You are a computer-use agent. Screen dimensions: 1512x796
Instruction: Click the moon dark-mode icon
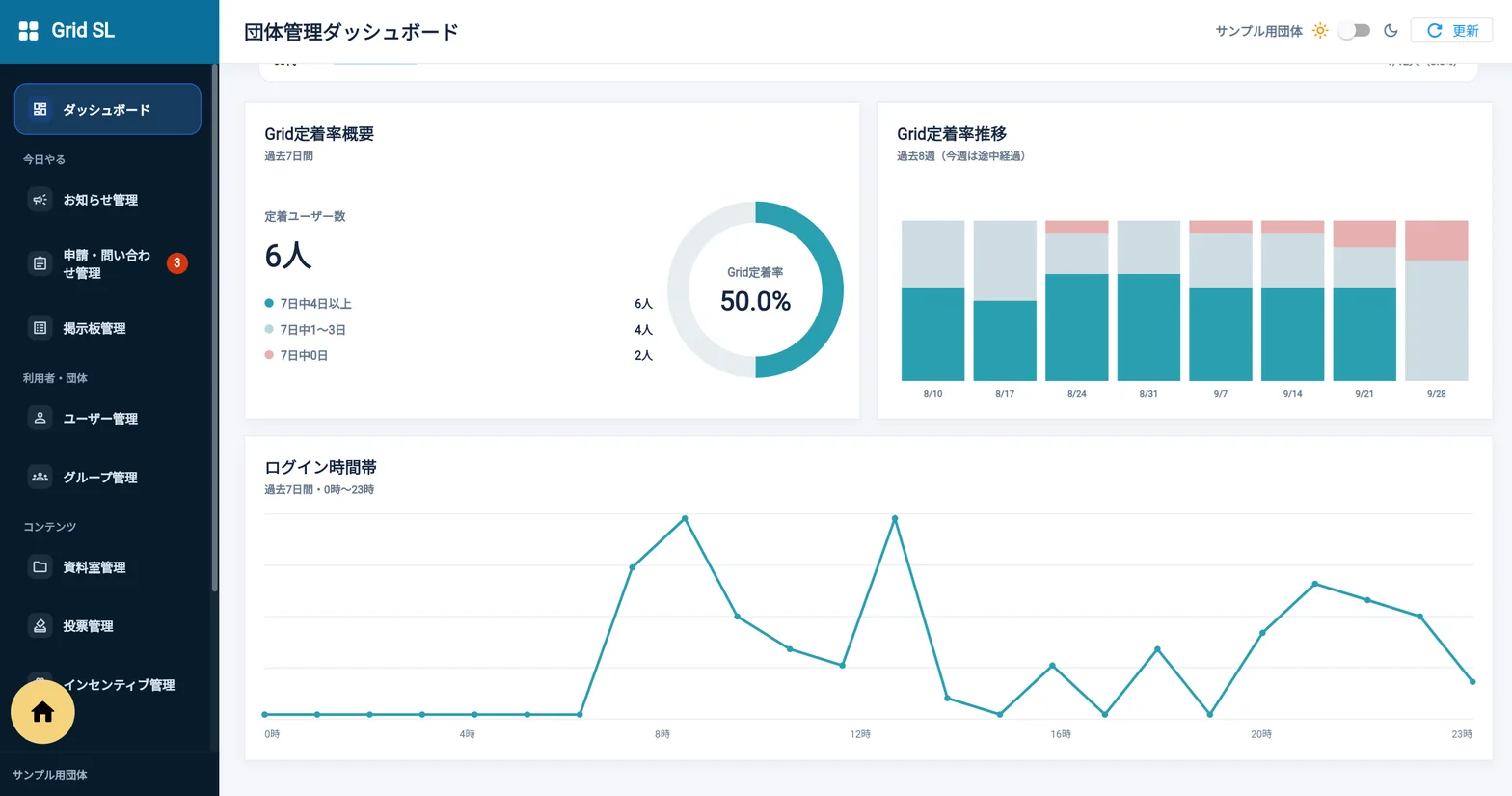click(x=1390, y=31)
